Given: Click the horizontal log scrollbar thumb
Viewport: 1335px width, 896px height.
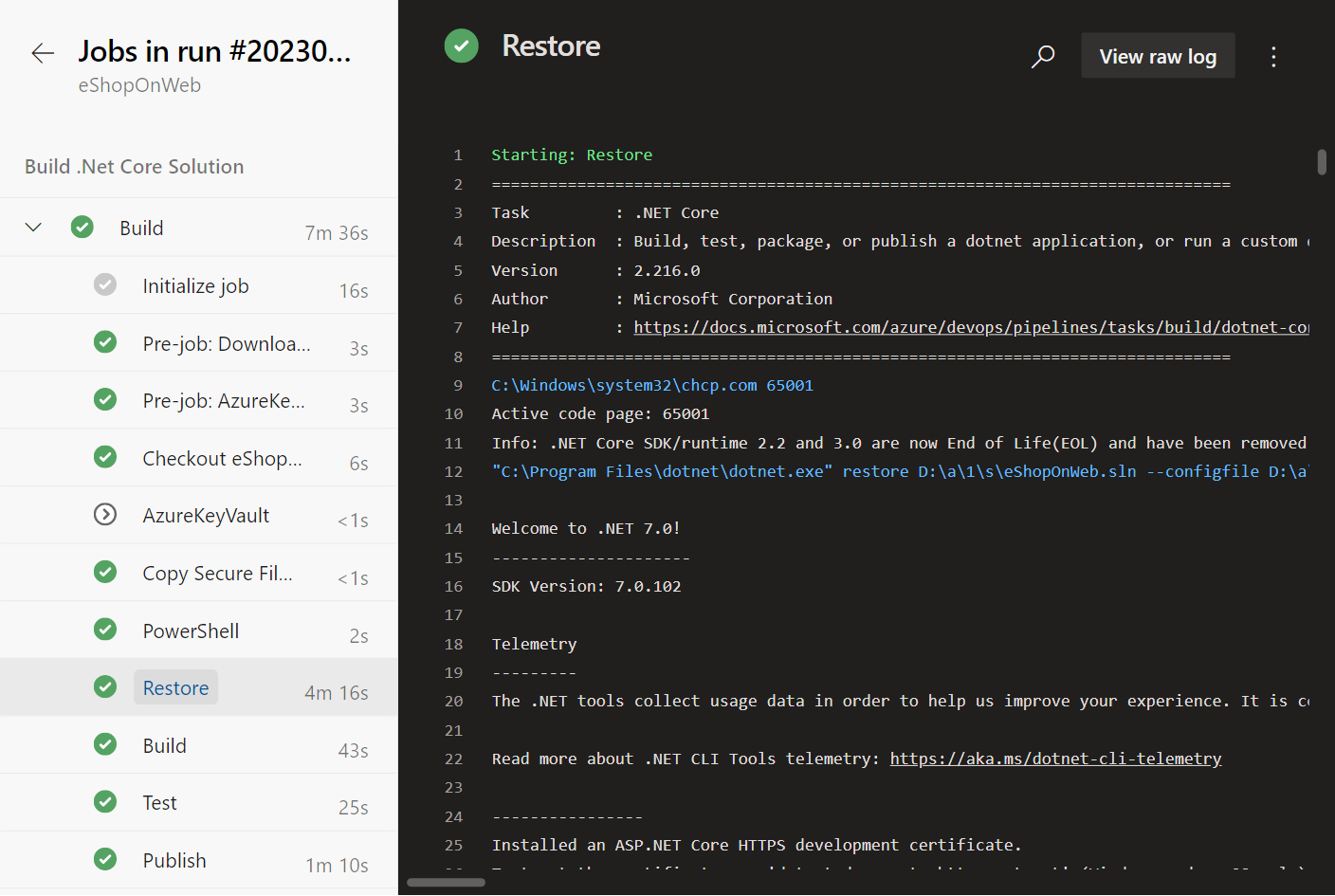Looking at the screenshot, I should [446, 882].
